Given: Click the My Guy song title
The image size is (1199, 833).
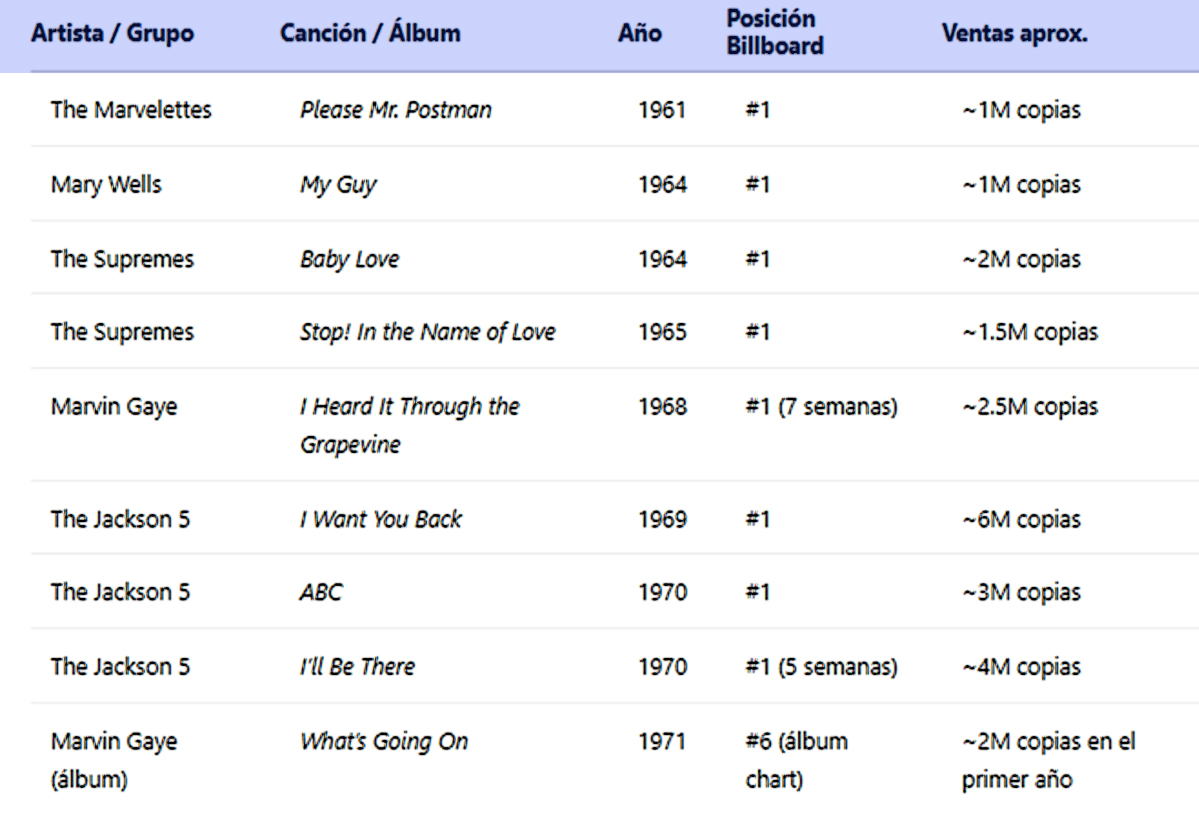Looking at the screenshot, I should (x=338, y=185).
